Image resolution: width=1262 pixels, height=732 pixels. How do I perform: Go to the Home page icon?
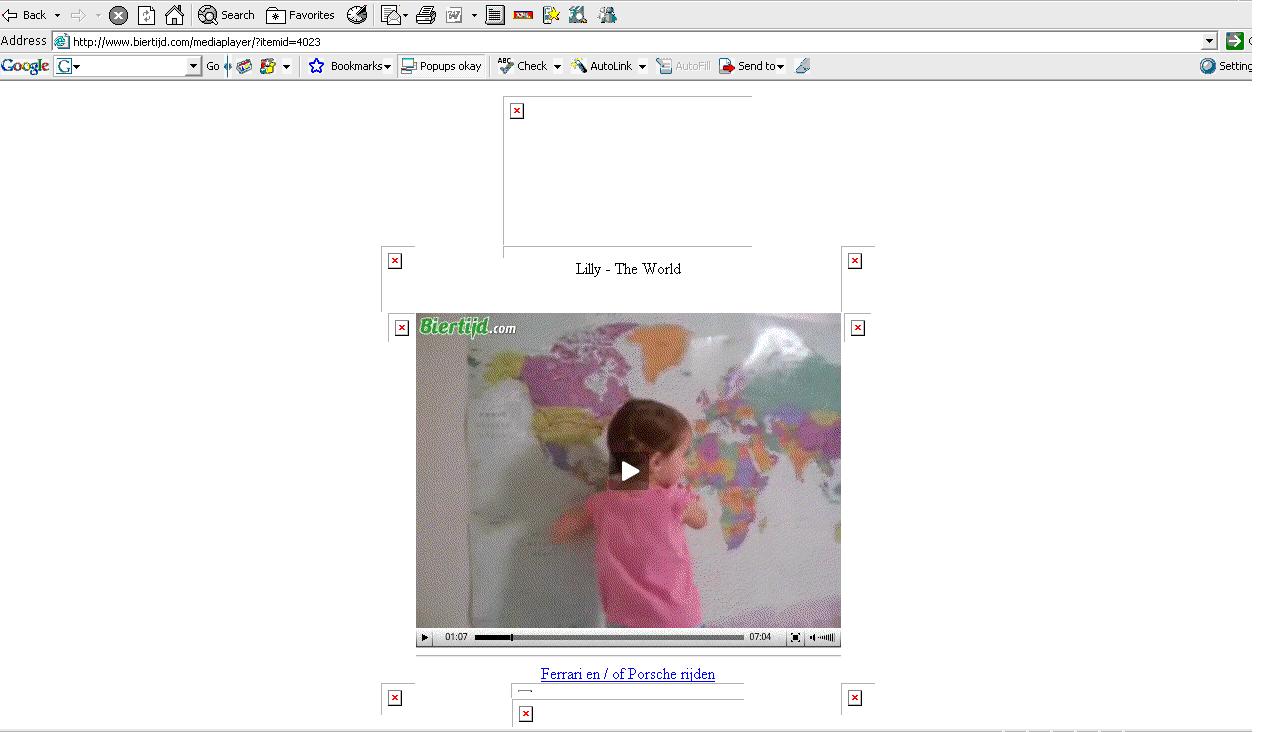click(174, 15)
